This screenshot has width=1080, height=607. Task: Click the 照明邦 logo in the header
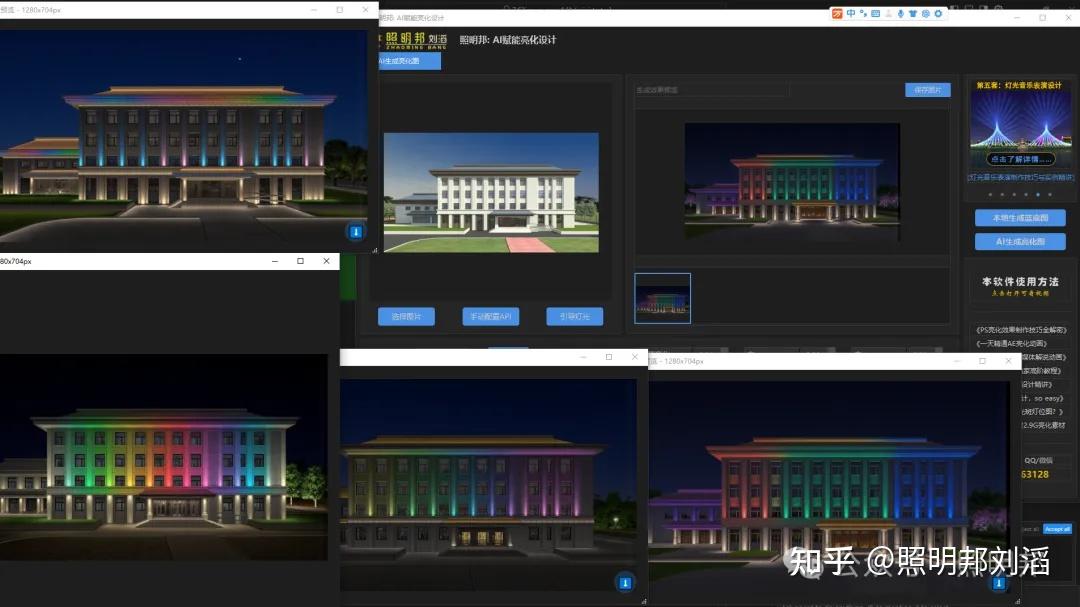415,41
